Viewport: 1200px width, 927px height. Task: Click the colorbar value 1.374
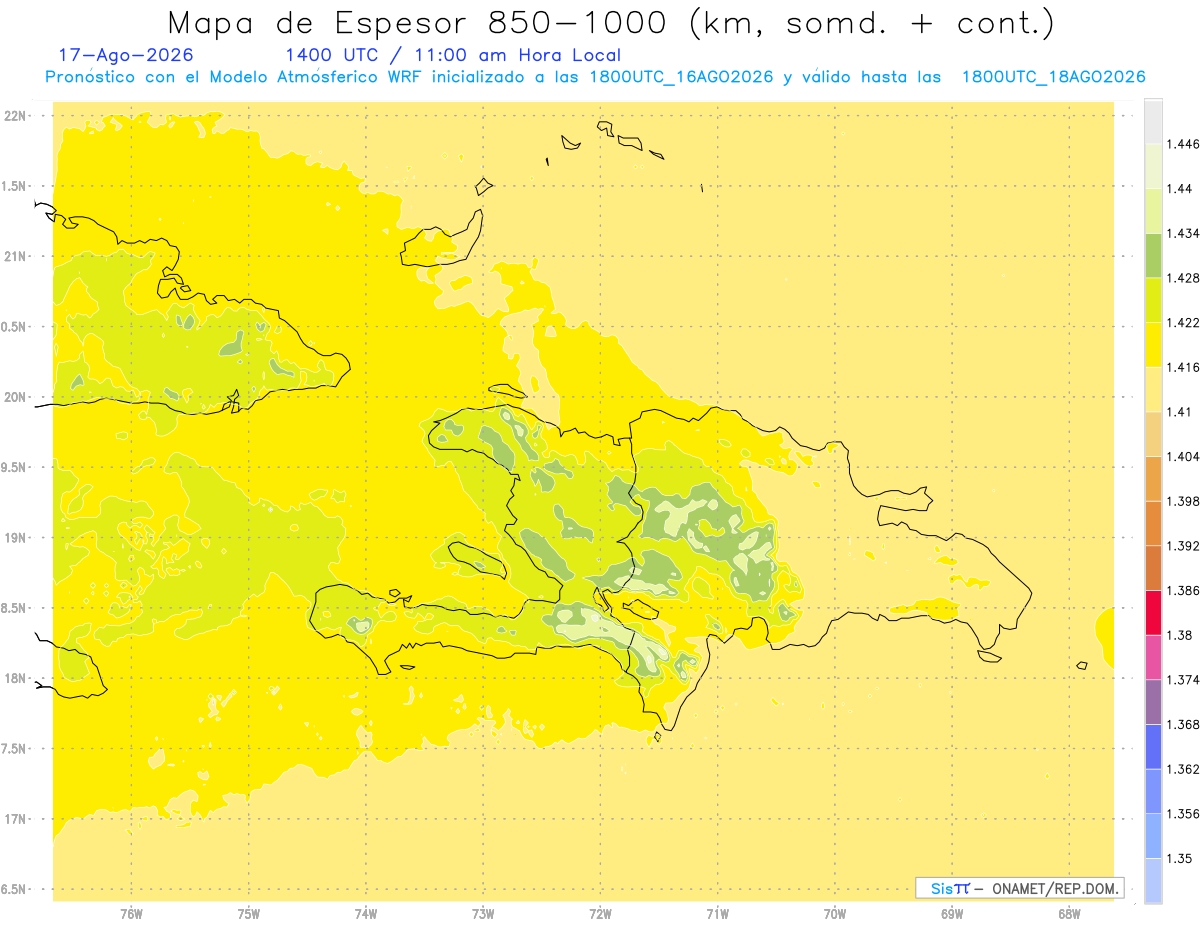point(1182,680)
